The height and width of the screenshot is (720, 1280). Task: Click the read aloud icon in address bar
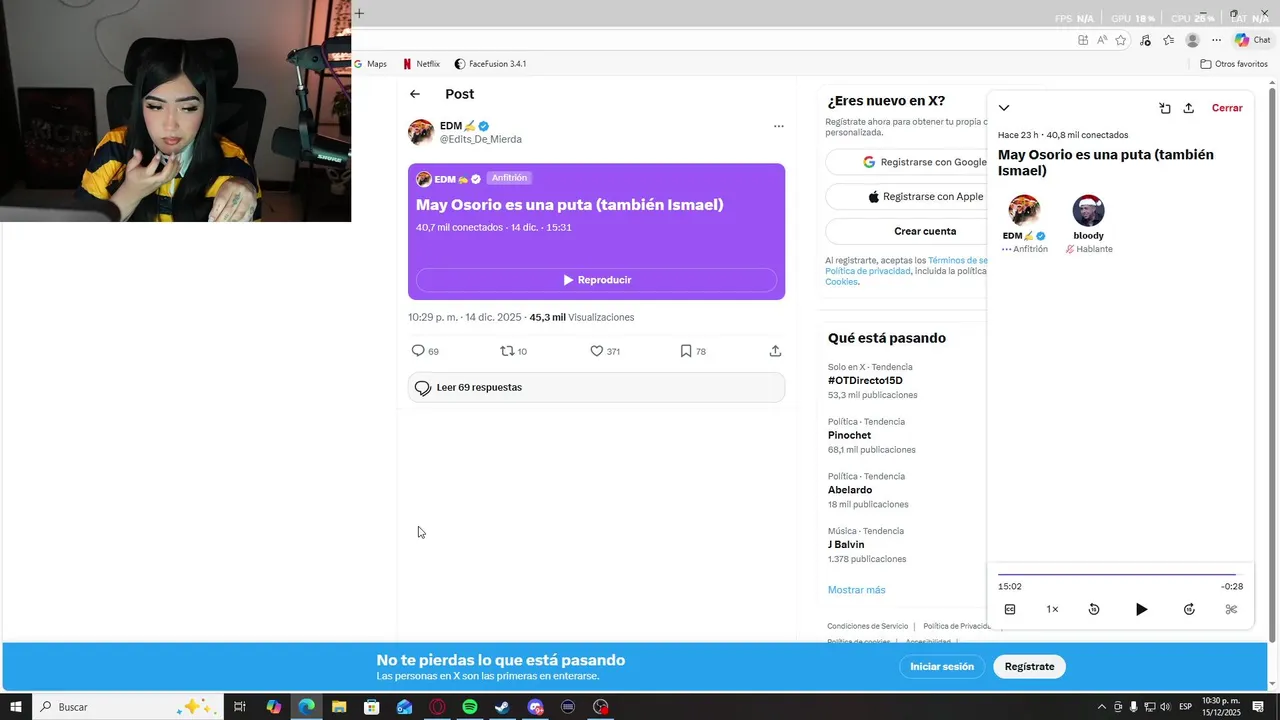pos(1102,40)
